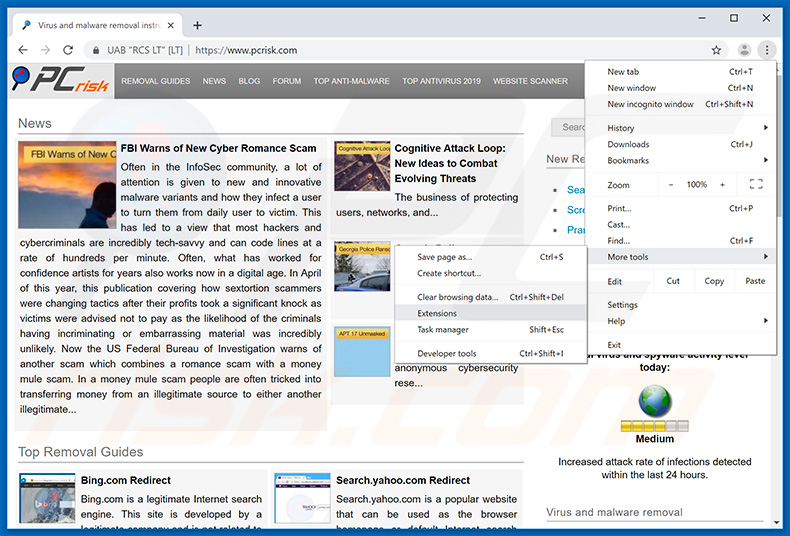
Task: Click the FBI Warns article thumbnail
Action: [67, 185]
